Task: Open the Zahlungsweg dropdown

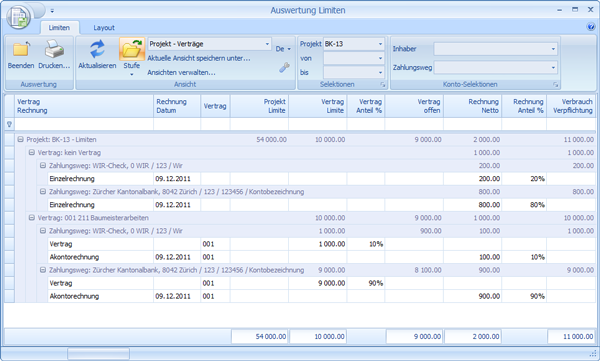Action: point(553,68)
